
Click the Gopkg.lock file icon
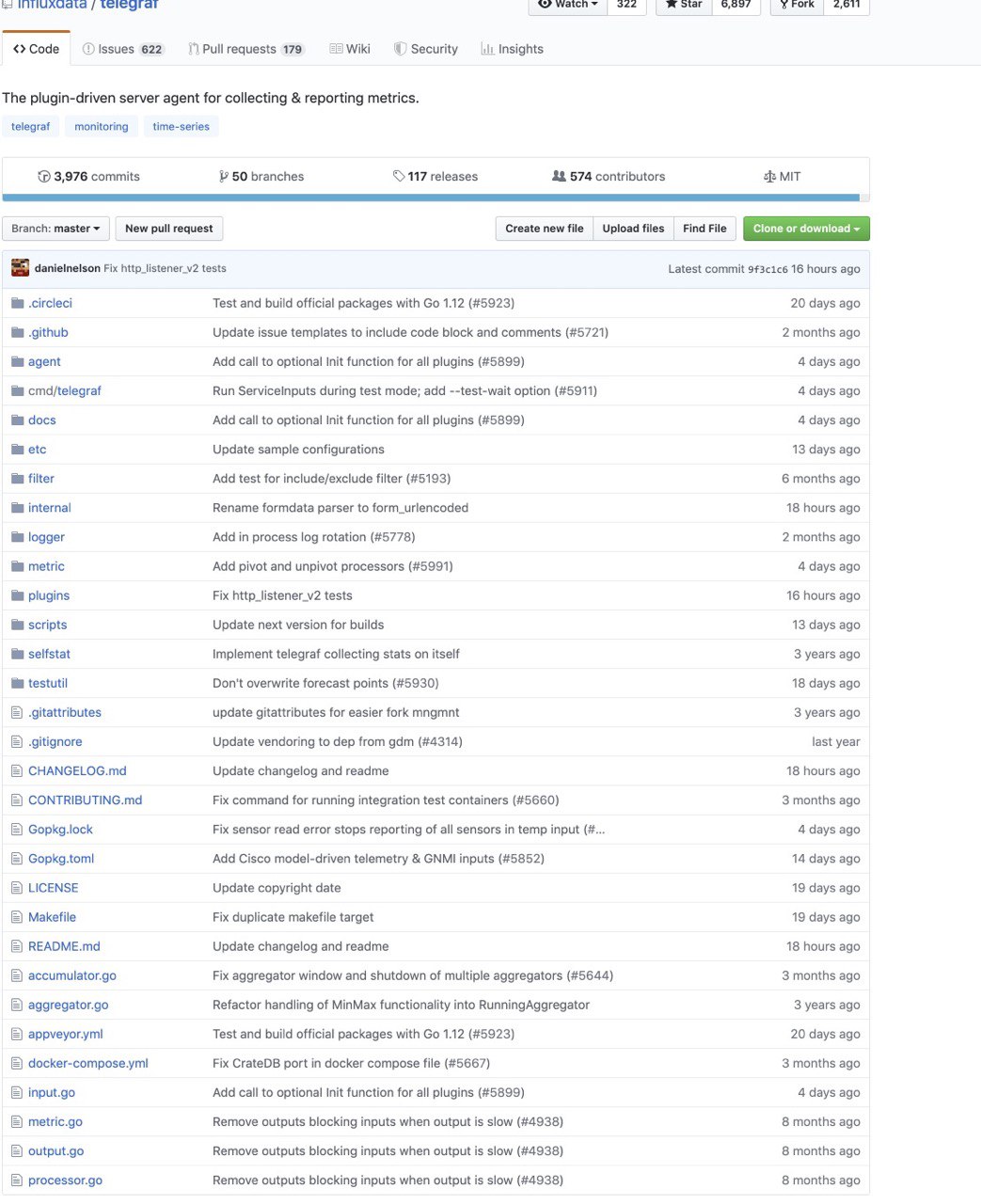pos(17,829)
